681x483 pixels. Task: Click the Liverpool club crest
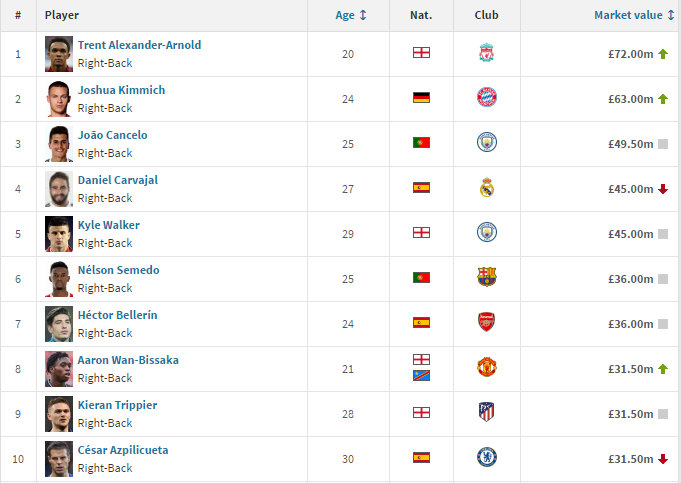[486, 53]
